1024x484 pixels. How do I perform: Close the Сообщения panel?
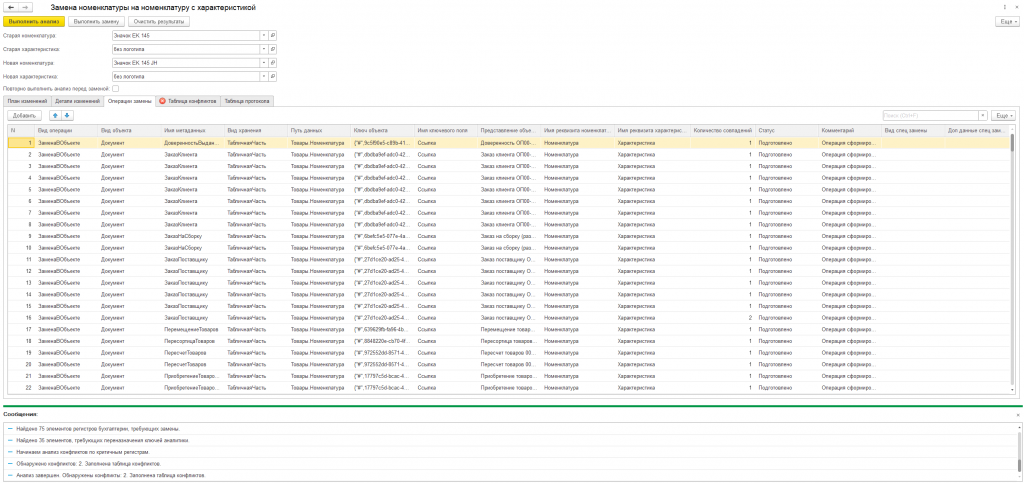(x=1017, y=415)
